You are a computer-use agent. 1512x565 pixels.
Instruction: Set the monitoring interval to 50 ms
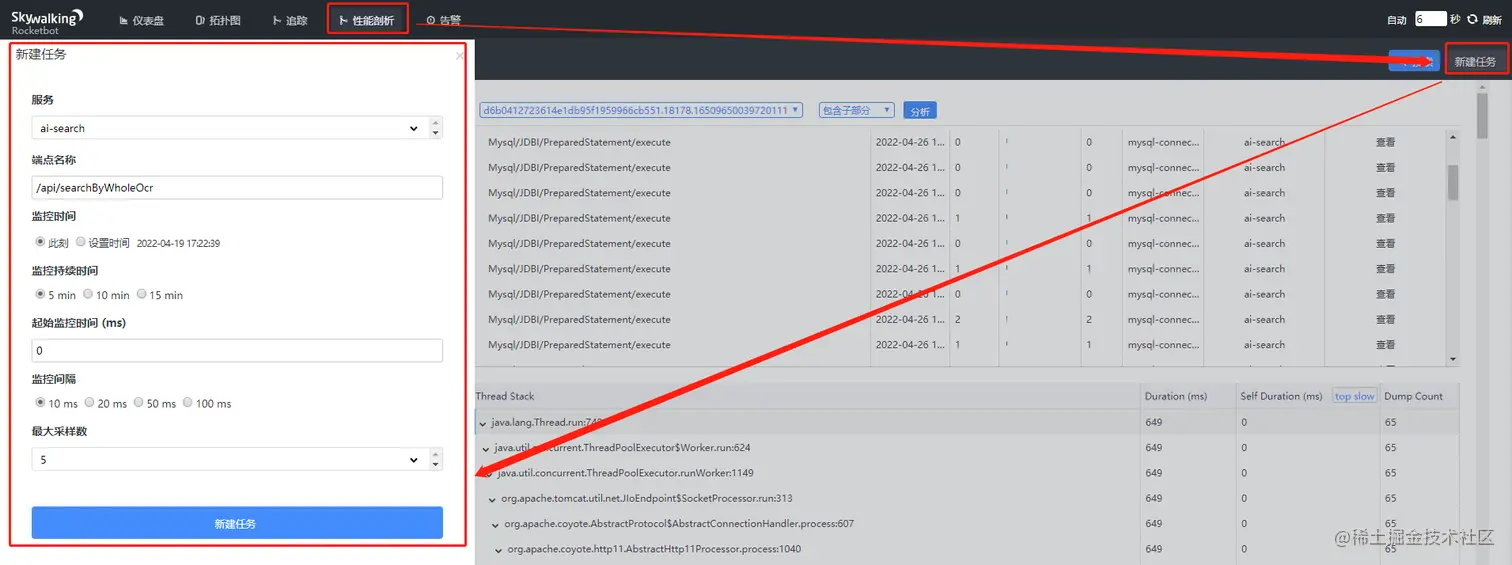(x=138, y=402)
